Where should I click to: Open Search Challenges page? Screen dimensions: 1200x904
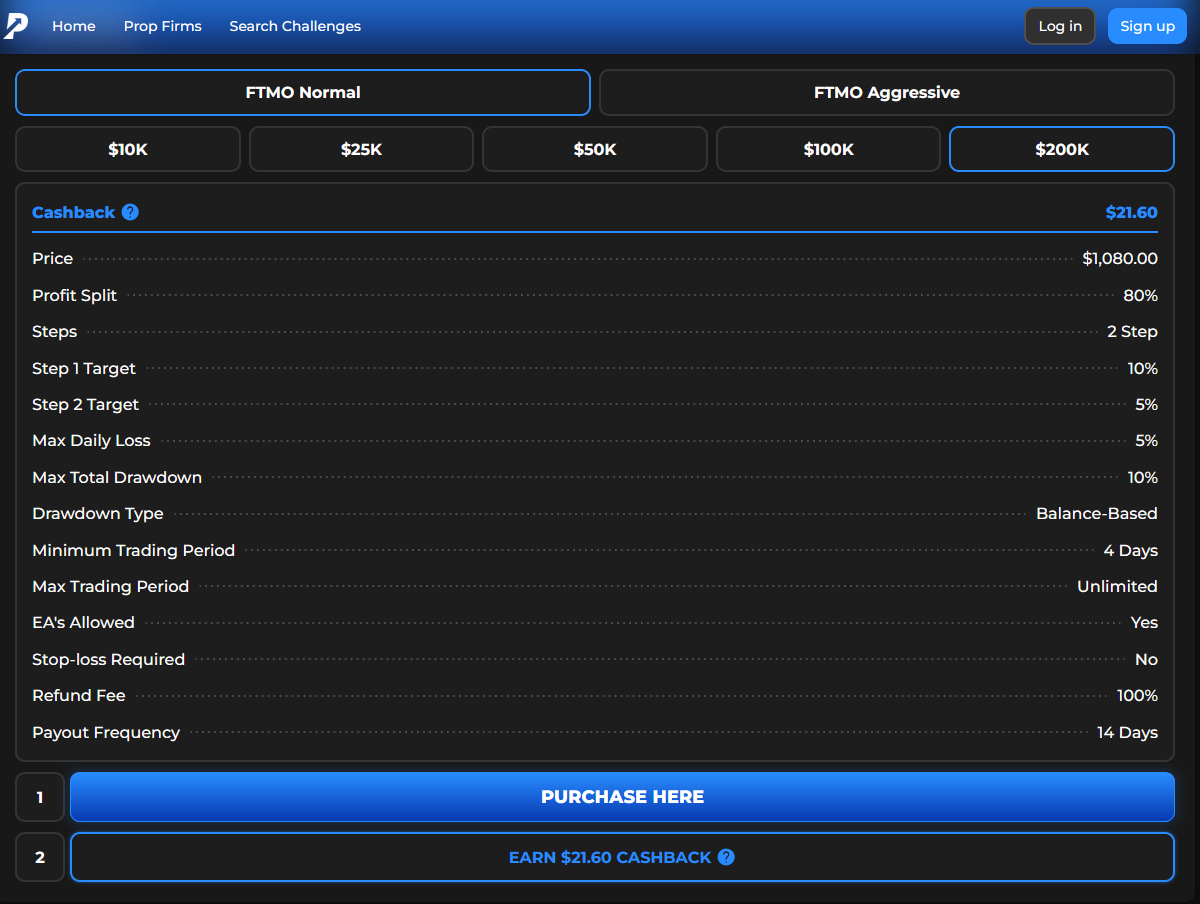click(295, 26)
